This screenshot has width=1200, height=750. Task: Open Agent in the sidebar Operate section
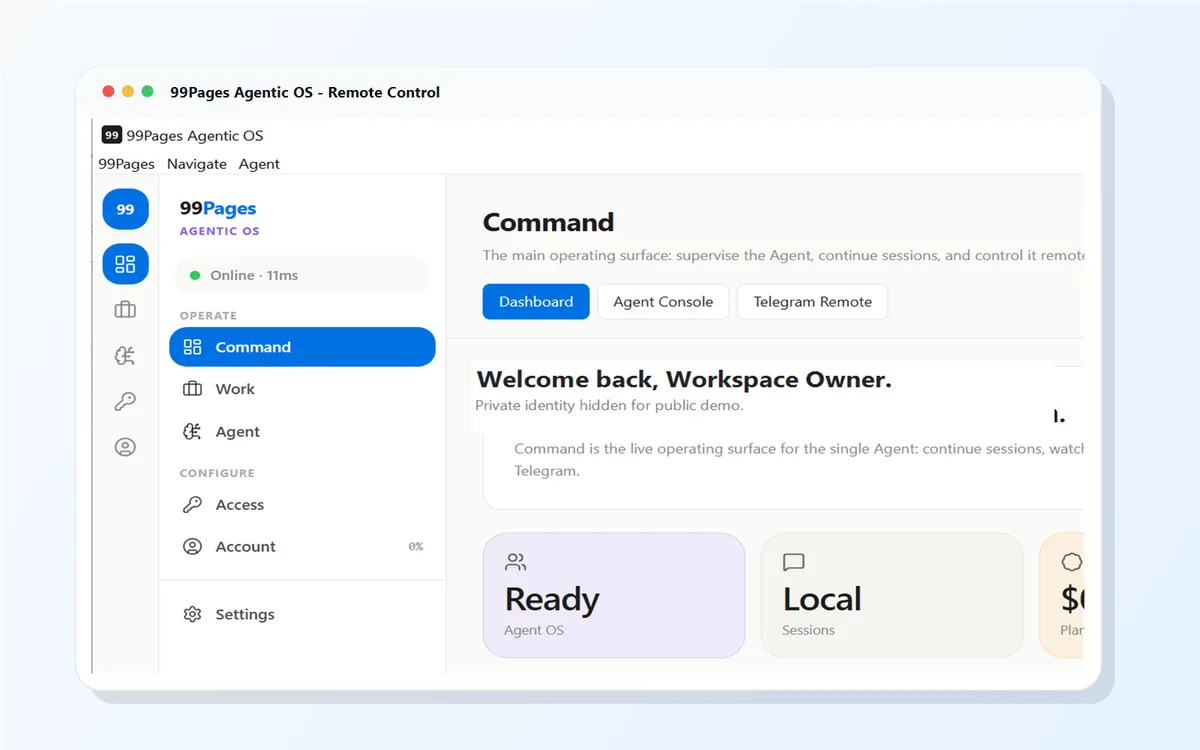302,432
